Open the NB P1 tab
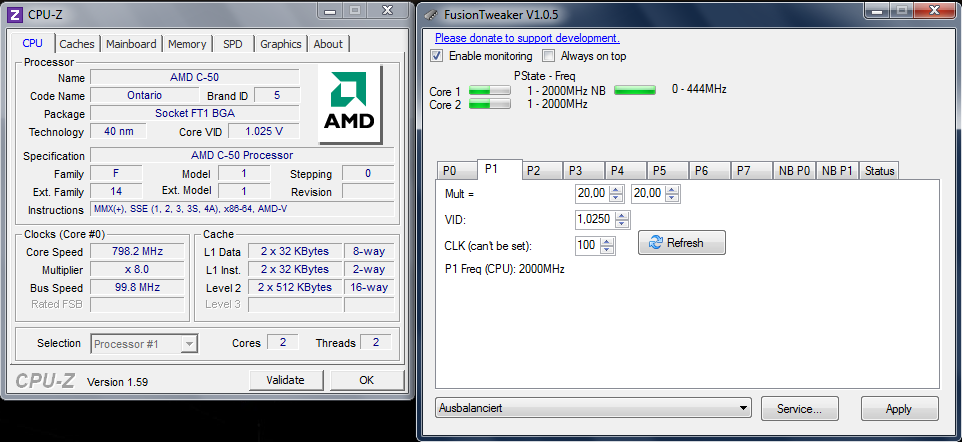Image resolution: width=962 pixels, height=442 pixels. pos(837,171)
